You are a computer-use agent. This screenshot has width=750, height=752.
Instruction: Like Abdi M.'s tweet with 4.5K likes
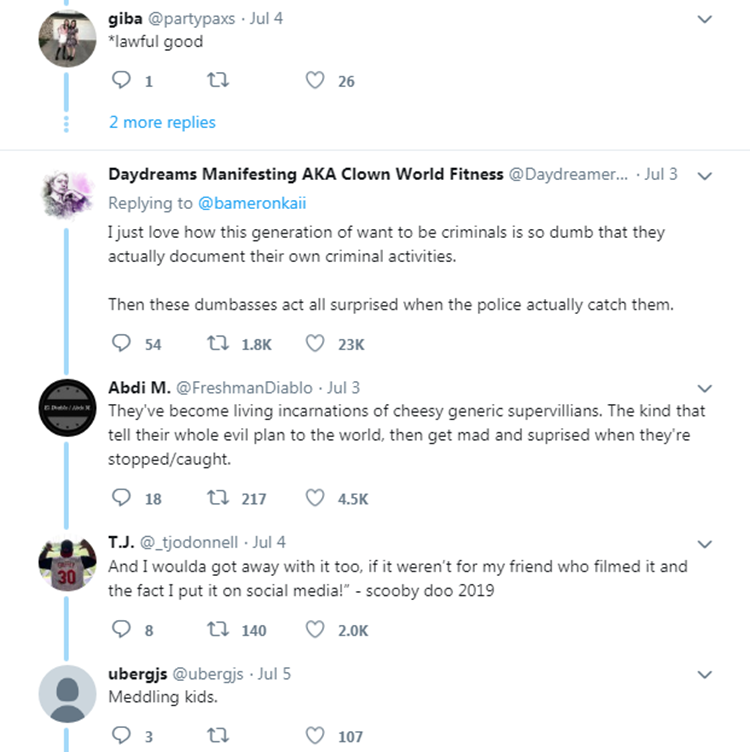tap(315, 498)
